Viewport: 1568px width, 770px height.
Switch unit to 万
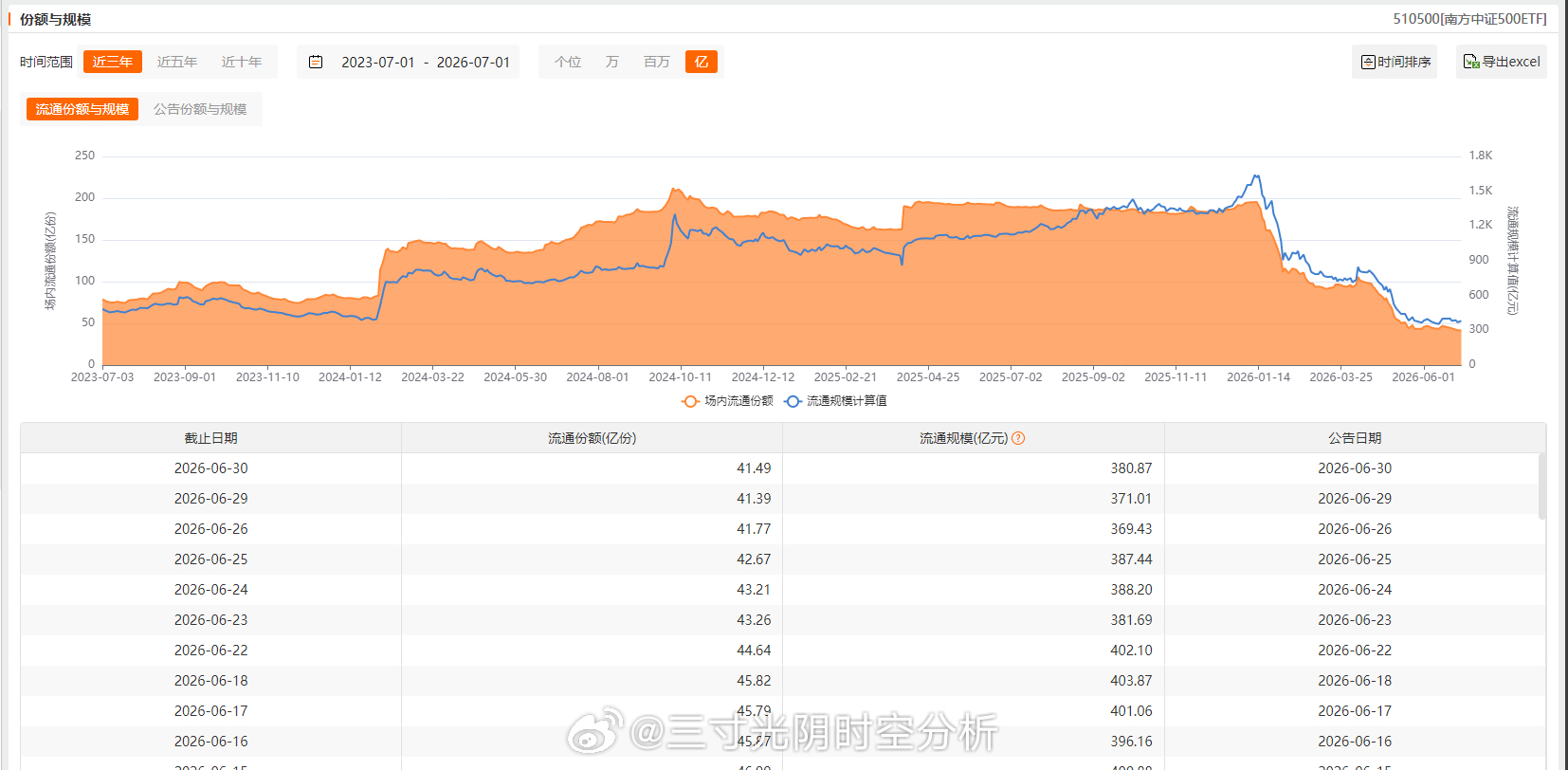coord(611,62)
